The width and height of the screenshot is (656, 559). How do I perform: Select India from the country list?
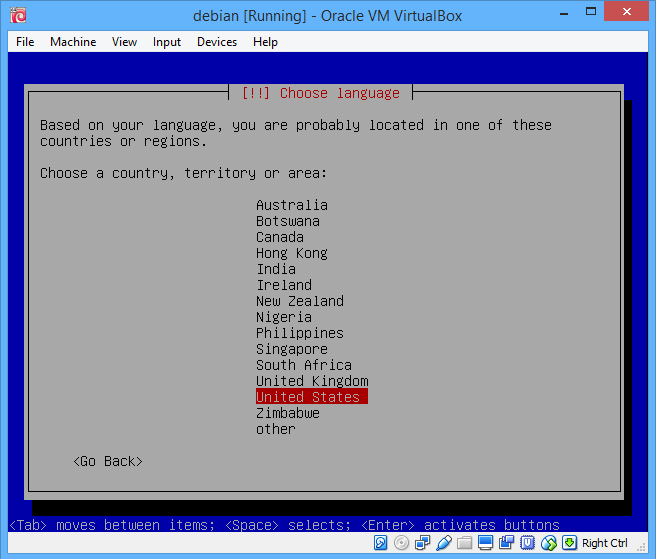click(276, 269)
